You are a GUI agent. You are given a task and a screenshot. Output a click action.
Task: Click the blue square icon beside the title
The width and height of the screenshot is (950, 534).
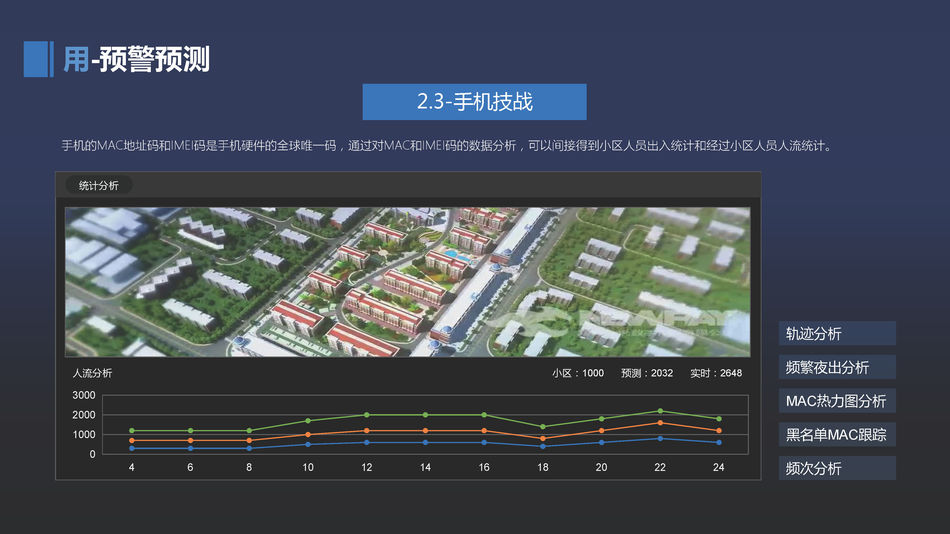coord(36,59)
